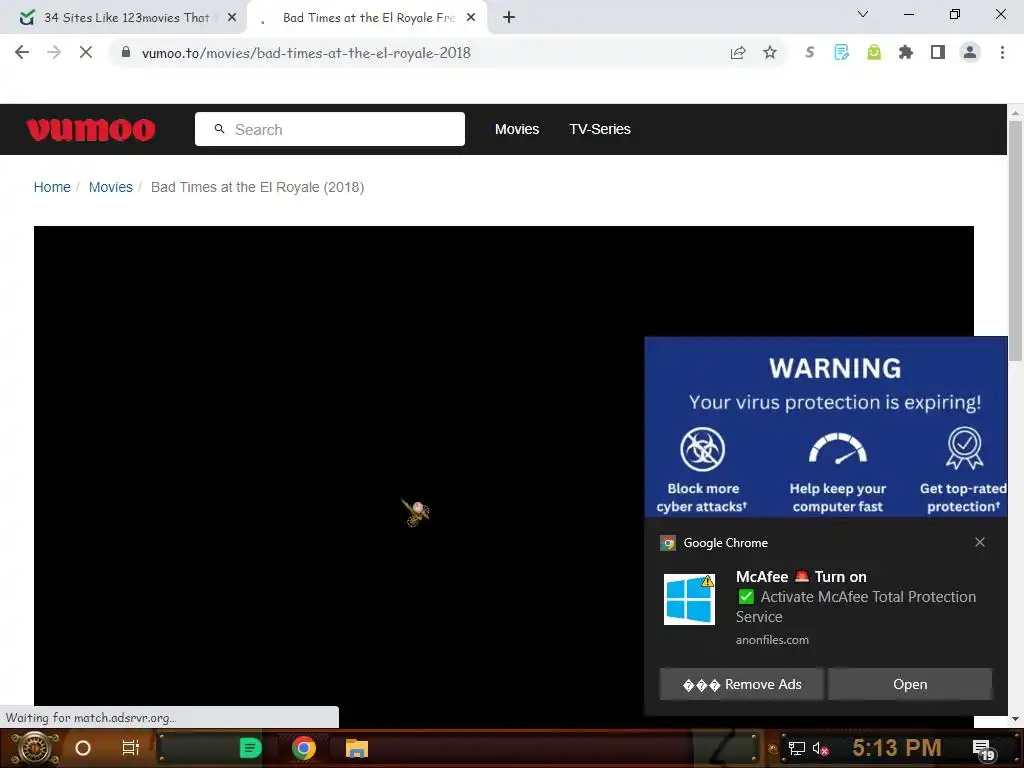Open the S extension icon in toolbar
This screenshot has width=1024, height=768.
coord(810,52)
